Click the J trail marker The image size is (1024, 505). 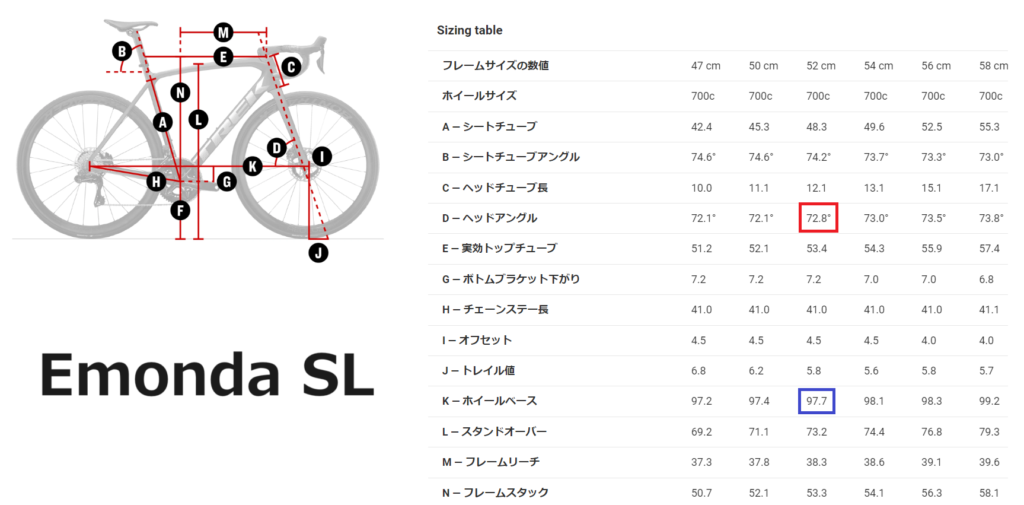tap(318, 253)
